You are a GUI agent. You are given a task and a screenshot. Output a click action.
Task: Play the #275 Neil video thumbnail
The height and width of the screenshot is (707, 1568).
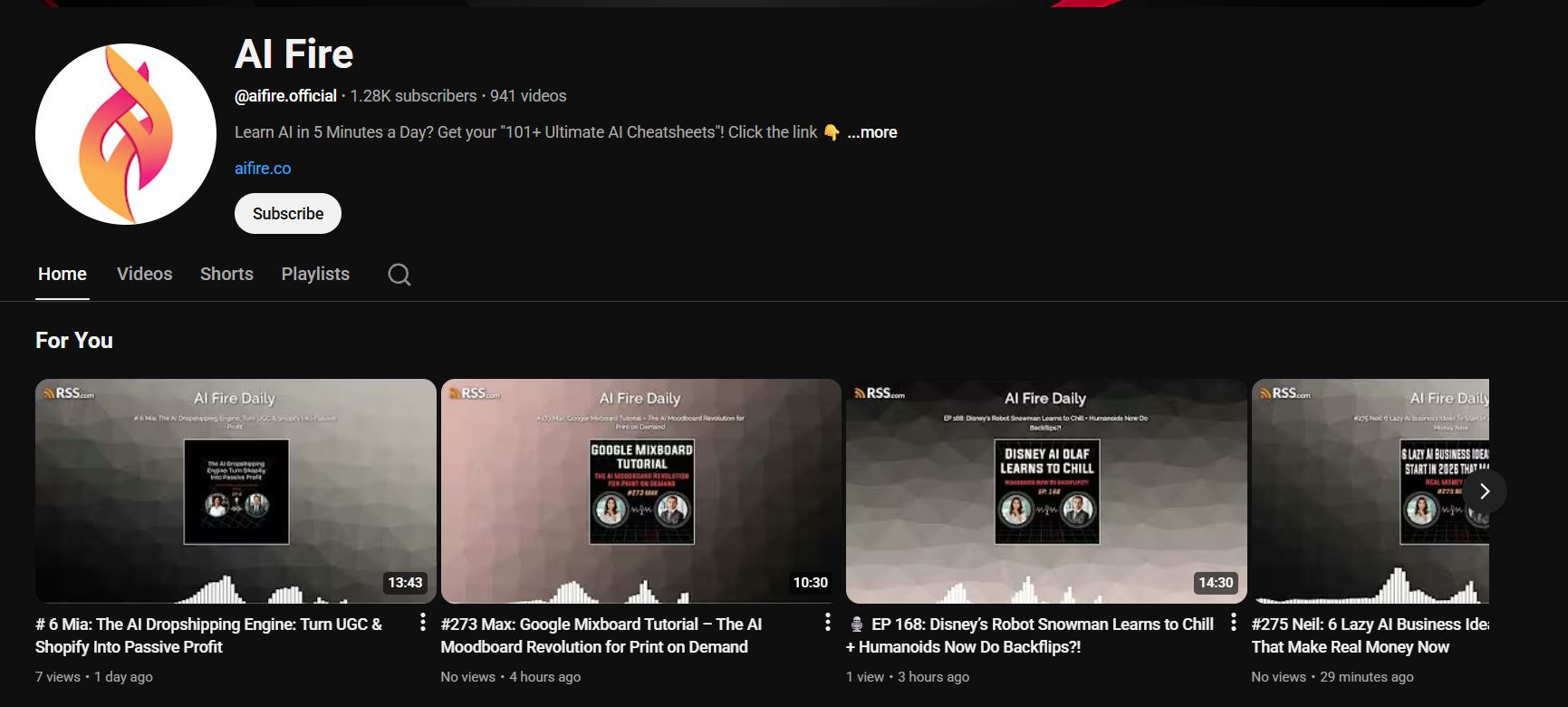[x=1371, y=491]
